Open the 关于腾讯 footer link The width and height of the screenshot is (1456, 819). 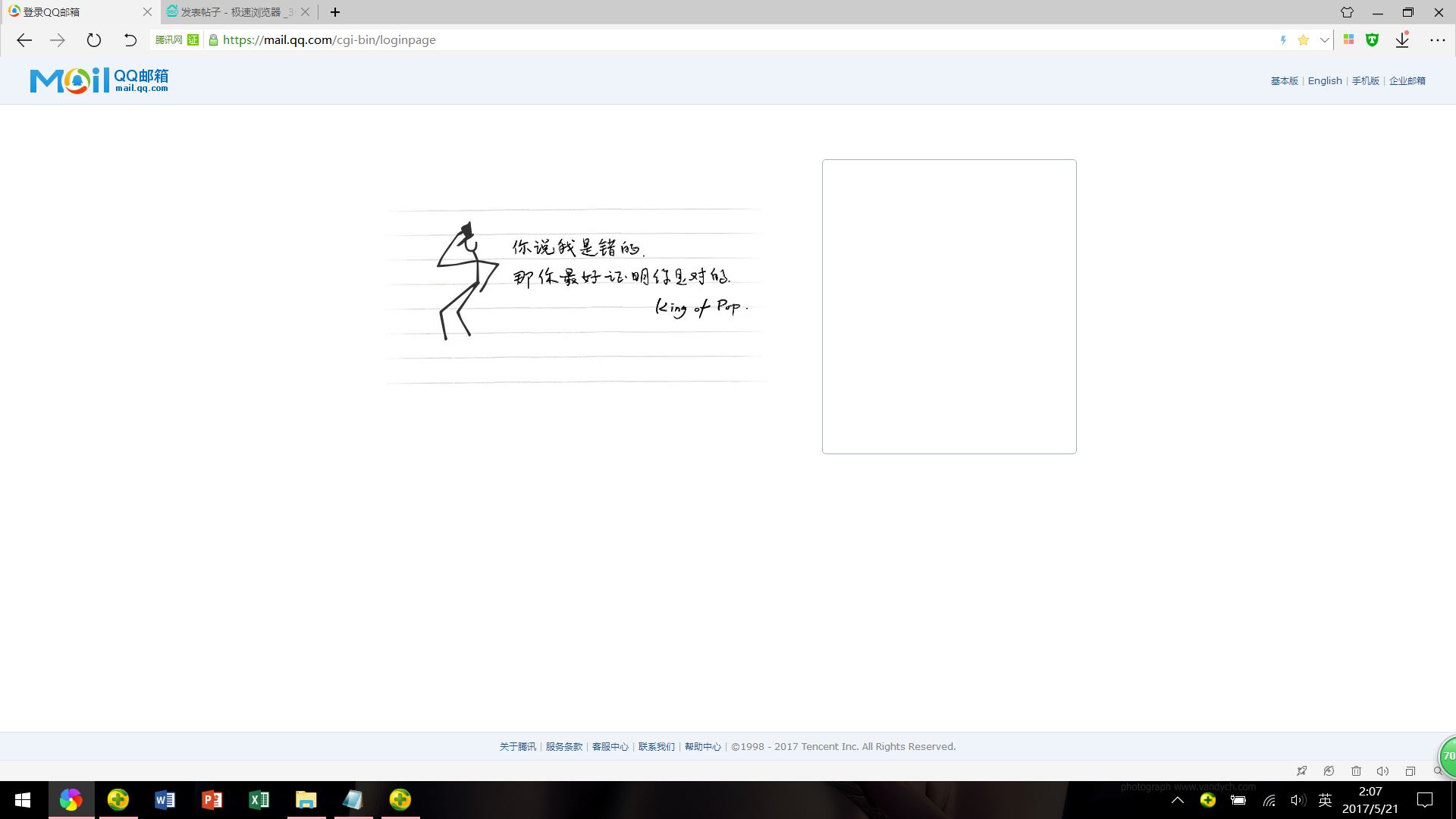[517, 747]
